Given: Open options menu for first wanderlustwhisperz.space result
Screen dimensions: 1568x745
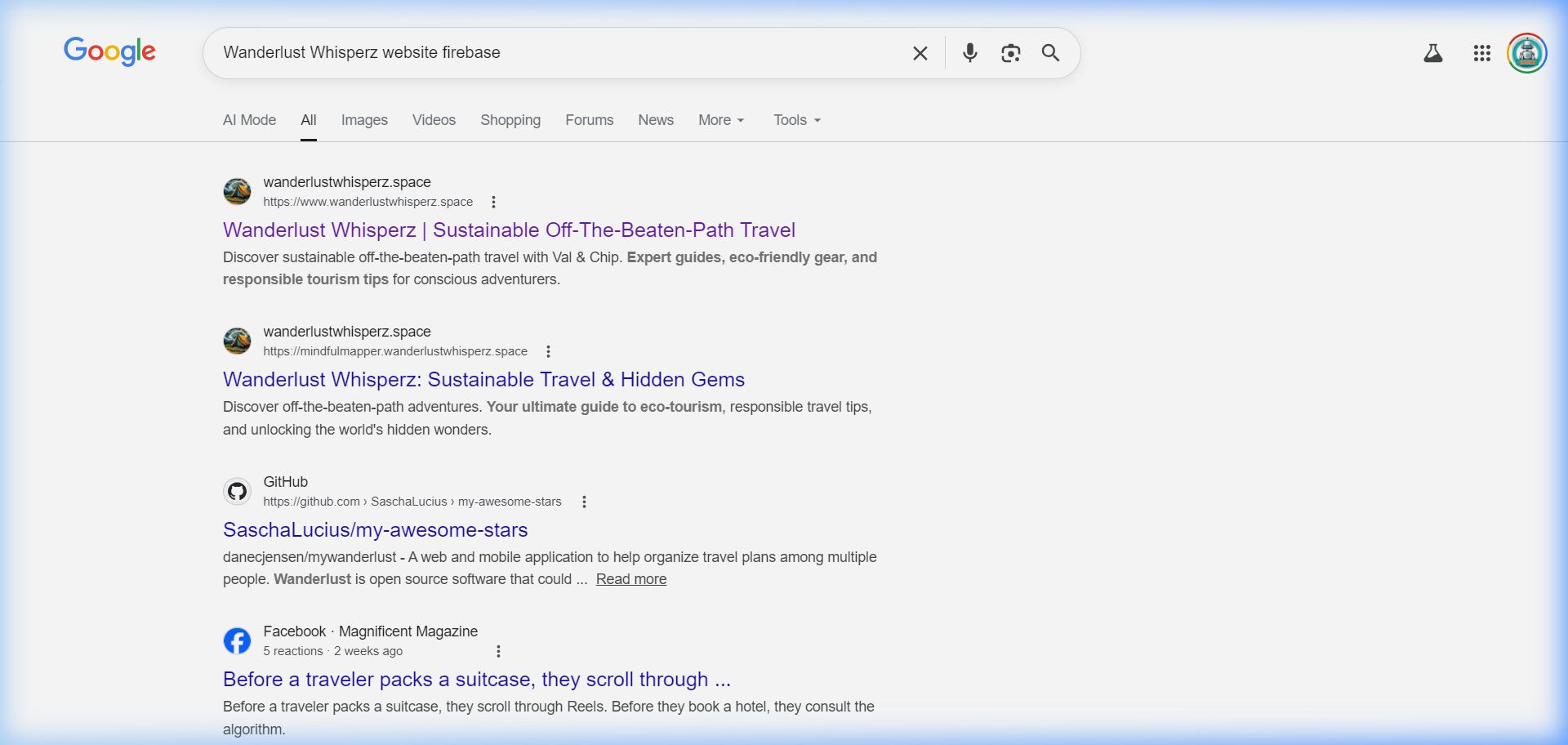Looking at the screenshot, I should click(x=493, y=202).
